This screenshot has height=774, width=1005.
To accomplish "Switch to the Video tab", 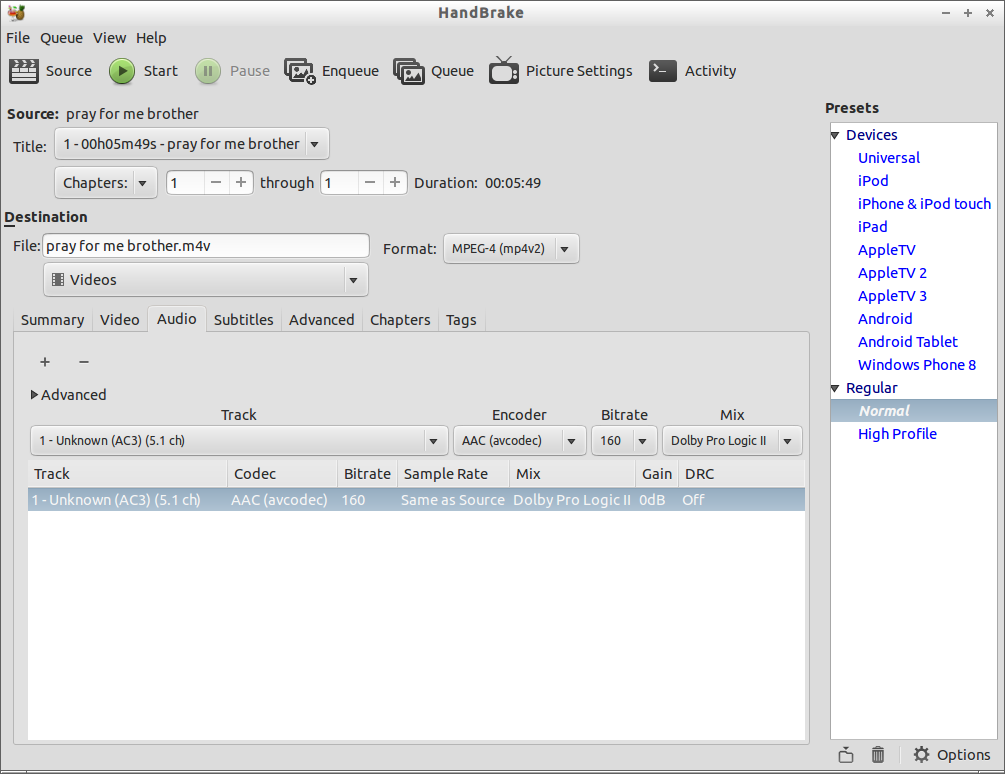I will click(x=120, y=320).
